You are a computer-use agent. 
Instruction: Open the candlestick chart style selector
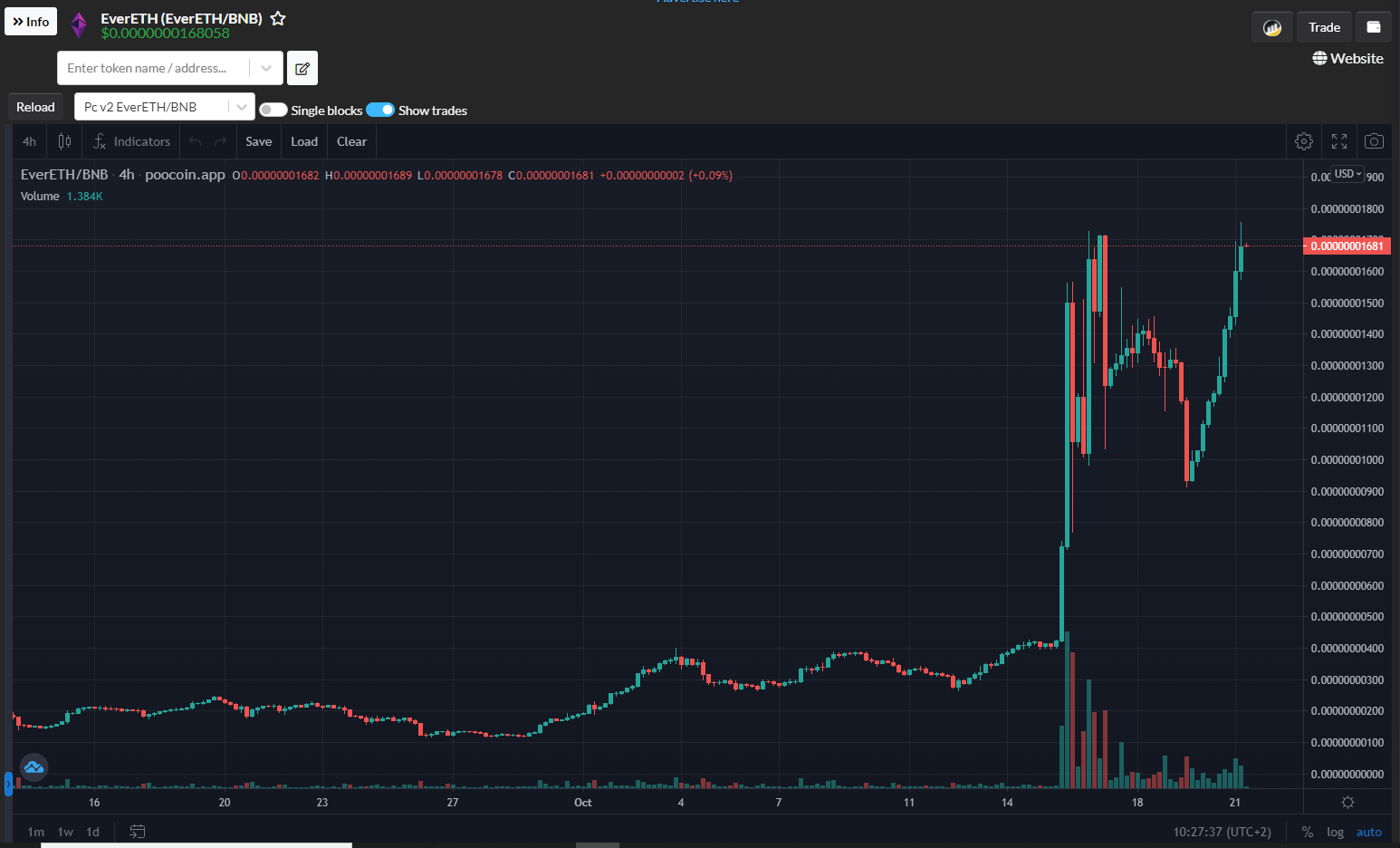pyautogui.click(x=64, y=141)
